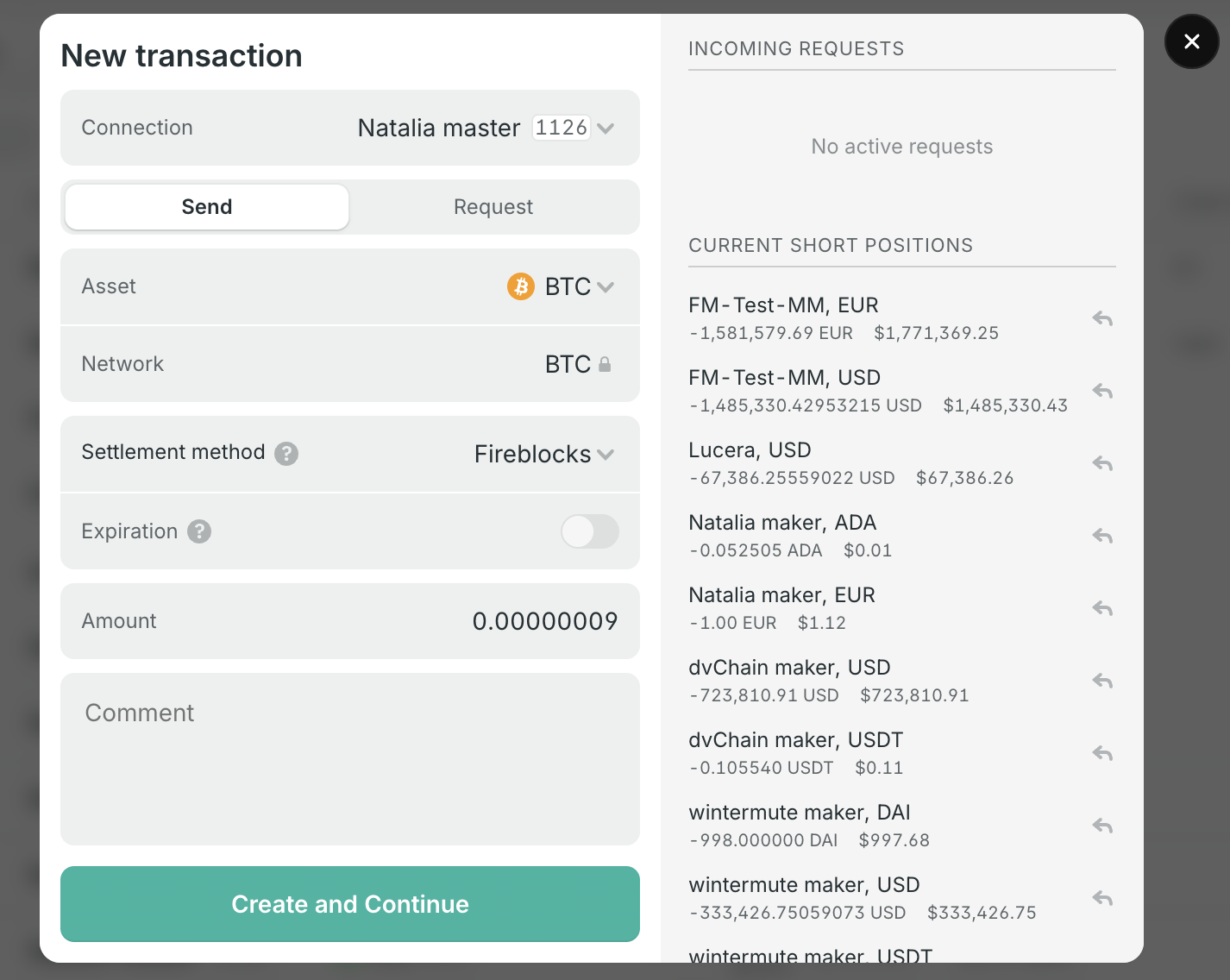Click reply arrow for FM-Test-MM, EUR position
Viewport: 1230px width, 980px height.
(x=1102, y=319)
